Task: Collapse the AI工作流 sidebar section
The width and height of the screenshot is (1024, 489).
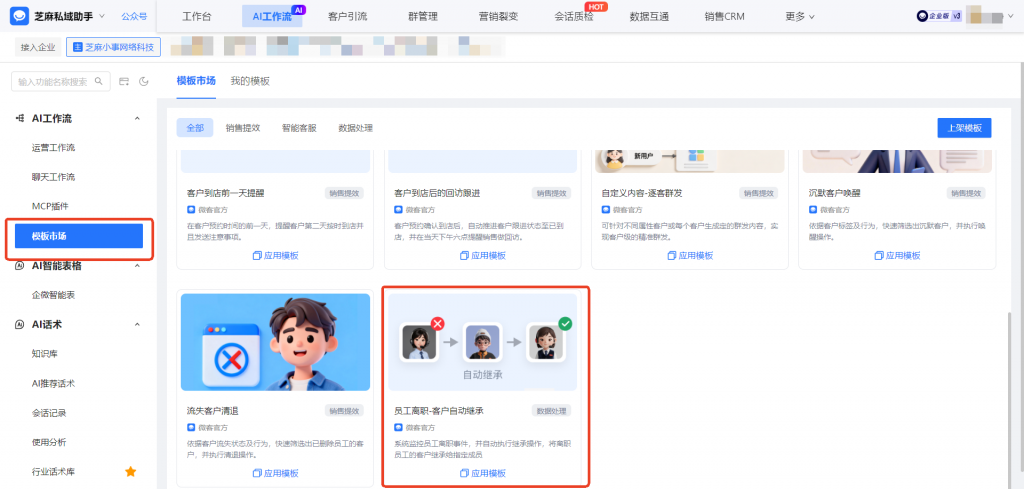Action: [x=137, y=118]
